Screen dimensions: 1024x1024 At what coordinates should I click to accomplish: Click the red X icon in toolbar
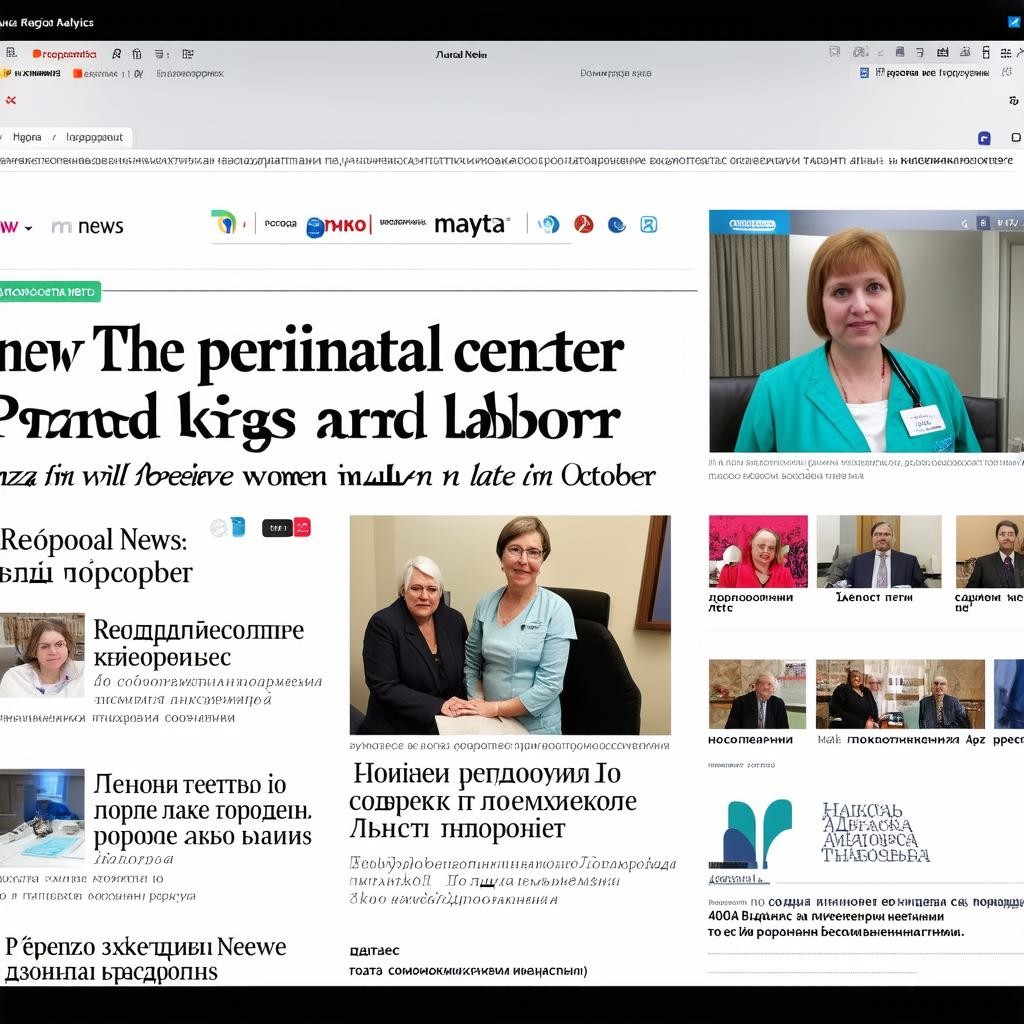[10, 100]
